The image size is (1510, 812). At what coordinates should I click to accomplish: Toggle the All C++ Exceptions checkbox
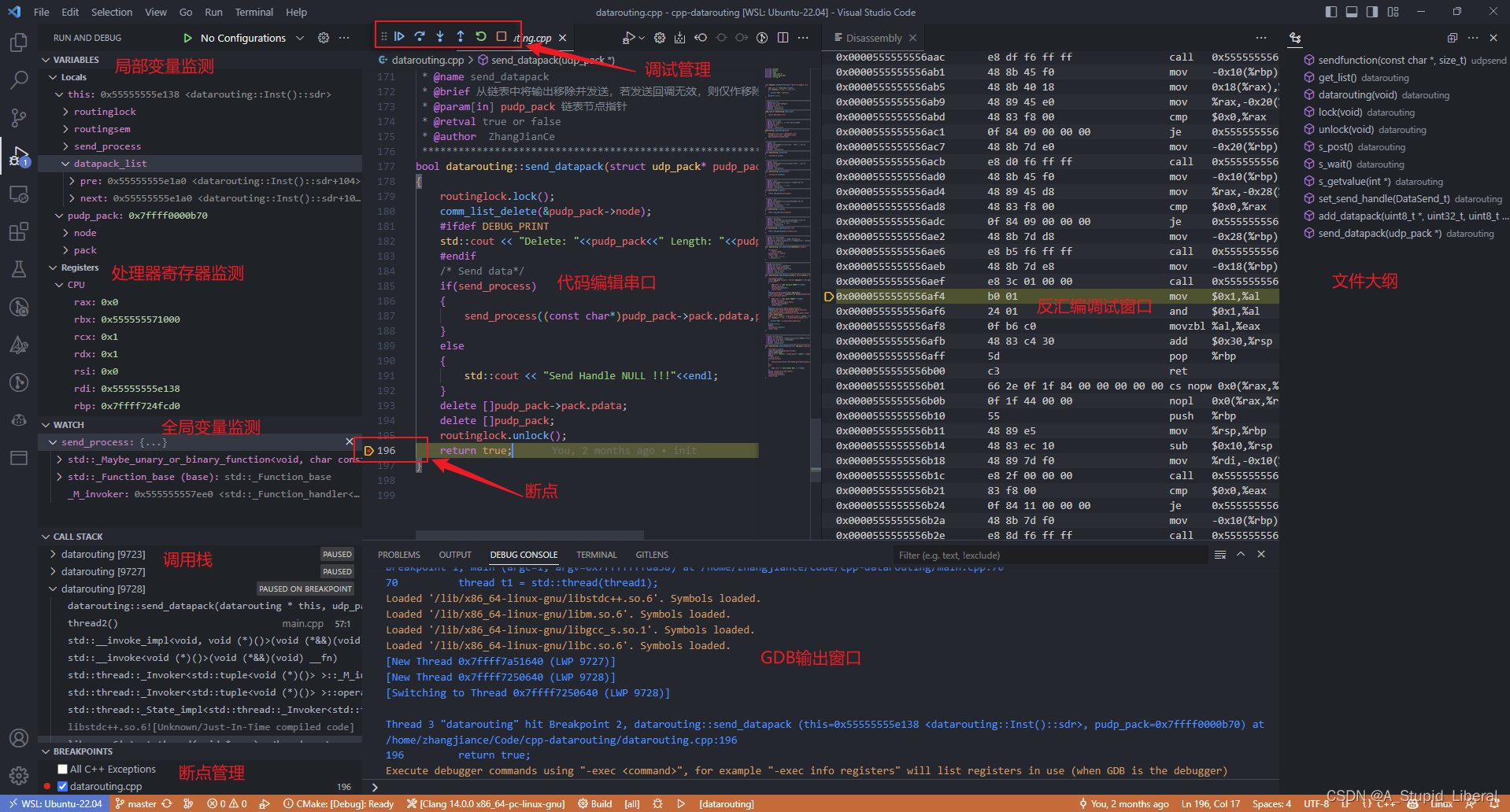(x=63, y=770)
